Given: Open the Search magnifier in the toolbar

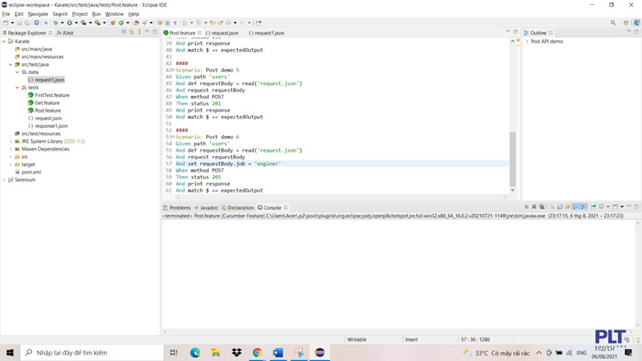Looking at the screenshot, I should point(613,23).
